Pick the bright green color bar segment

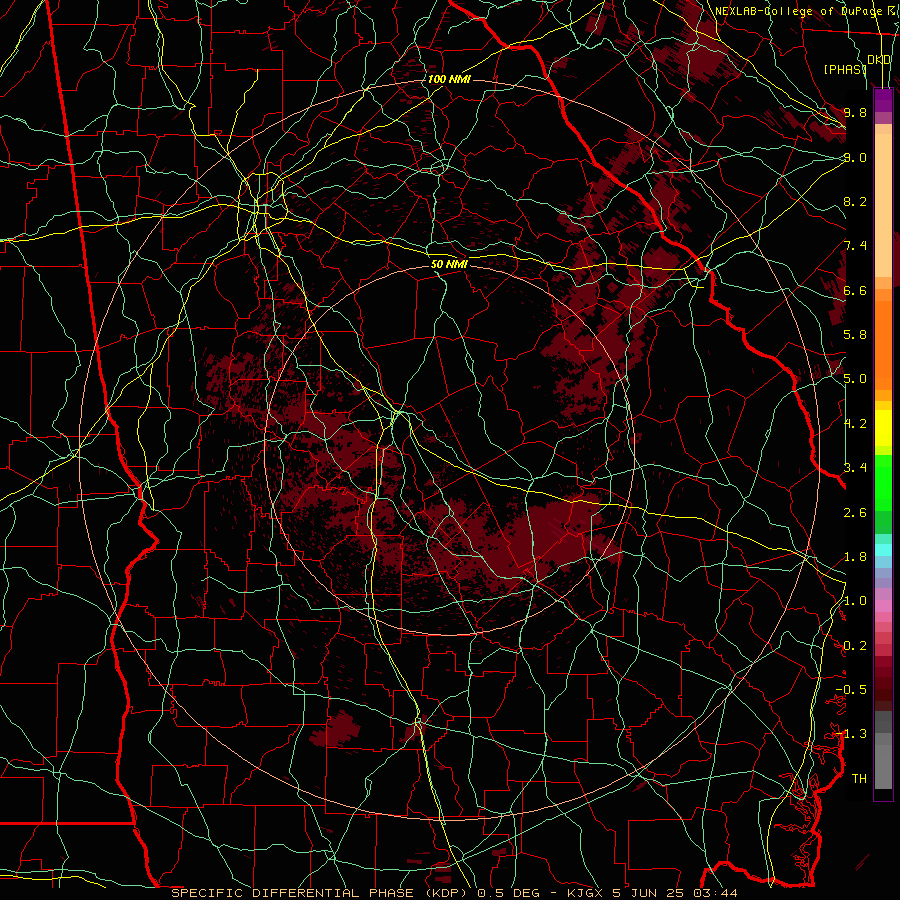click(x=883, y=482)
